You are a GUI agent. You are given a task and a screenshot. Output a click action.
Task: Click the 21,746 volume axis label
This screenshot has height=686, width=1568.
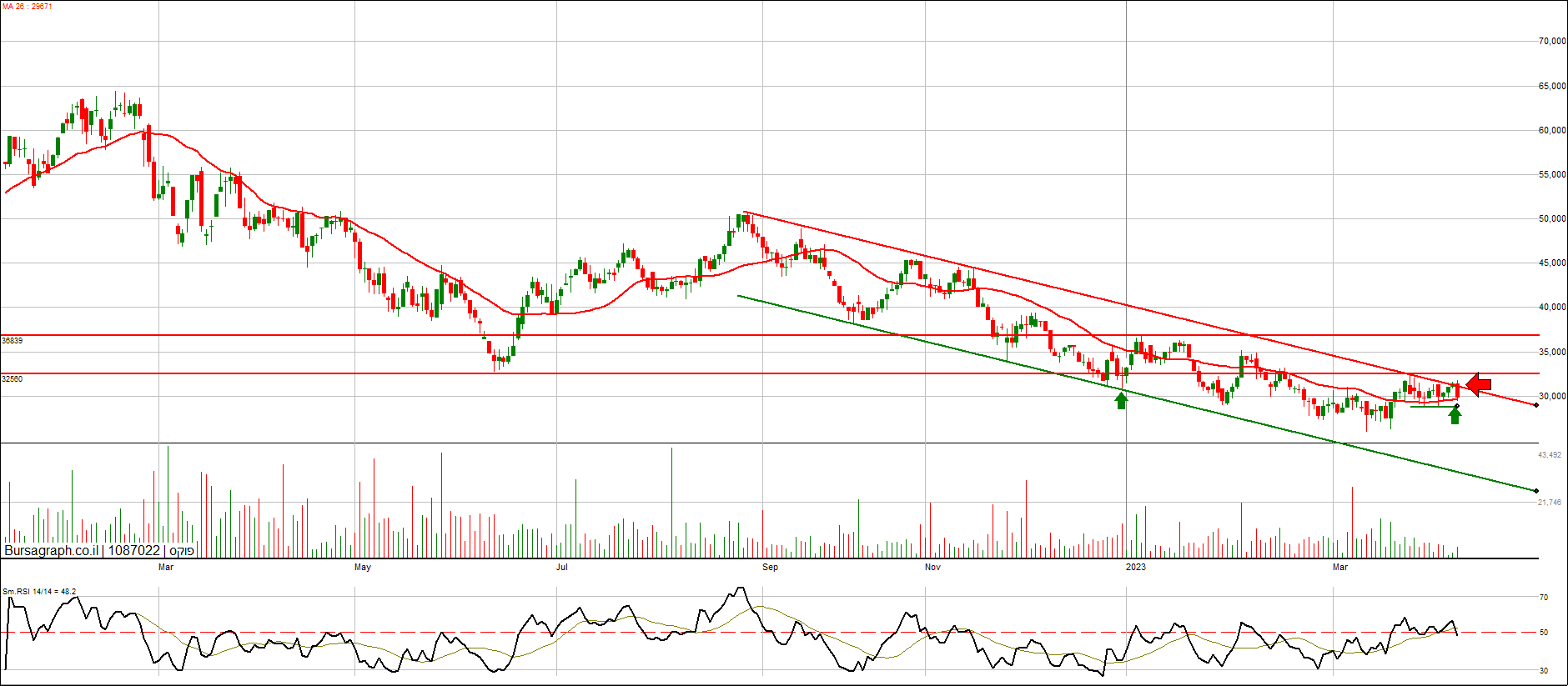click(x=1550, y=503)
